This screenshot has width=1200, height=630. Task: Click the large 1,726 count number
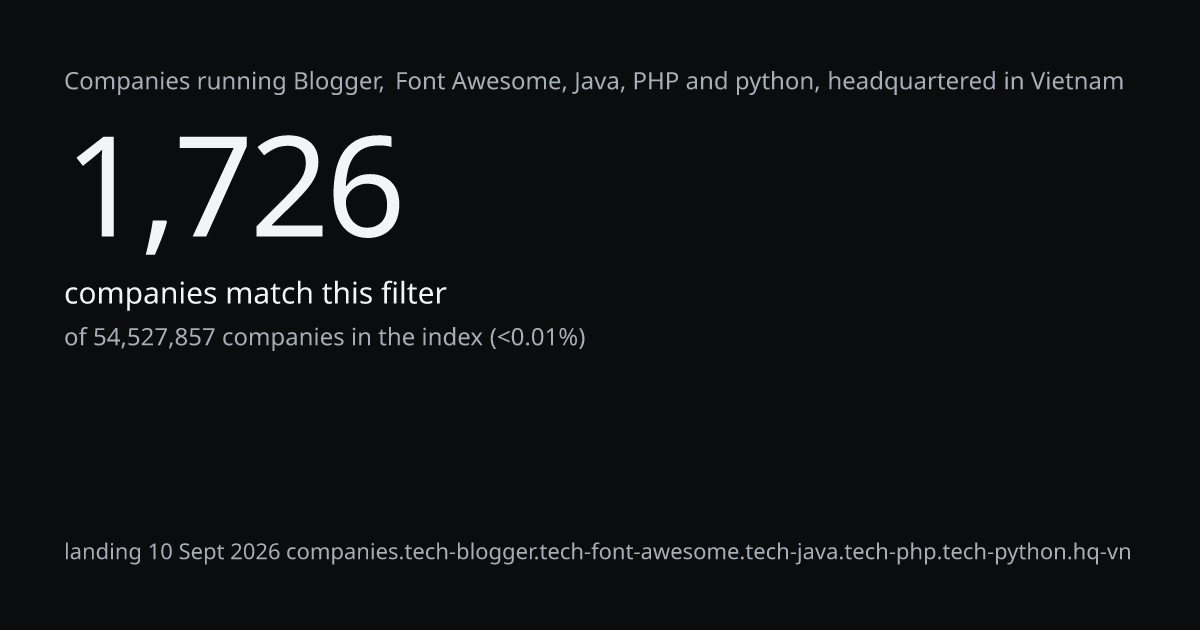[x=235, y=190]
